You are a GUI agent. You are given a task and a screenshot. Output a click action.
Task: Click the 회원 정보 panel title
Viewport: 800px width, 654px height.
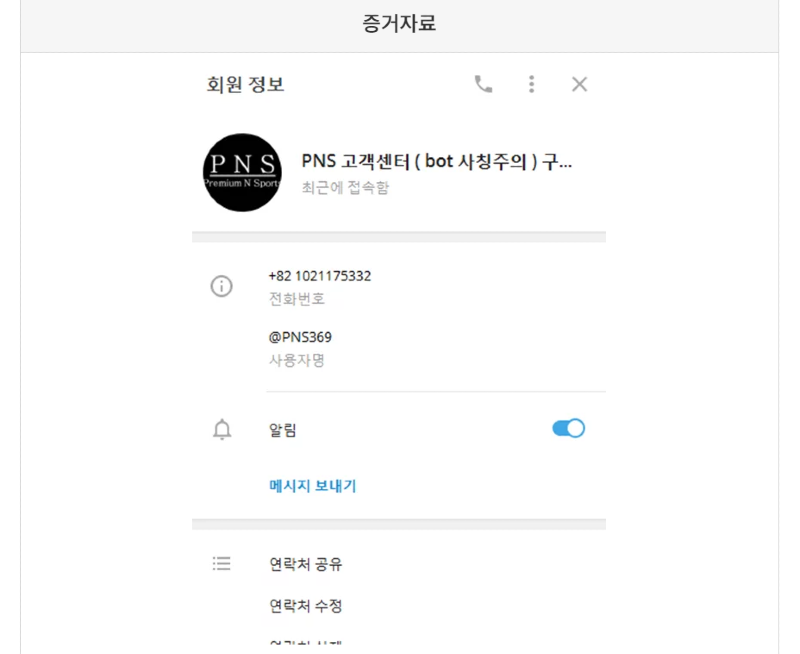tap(245, 85)
